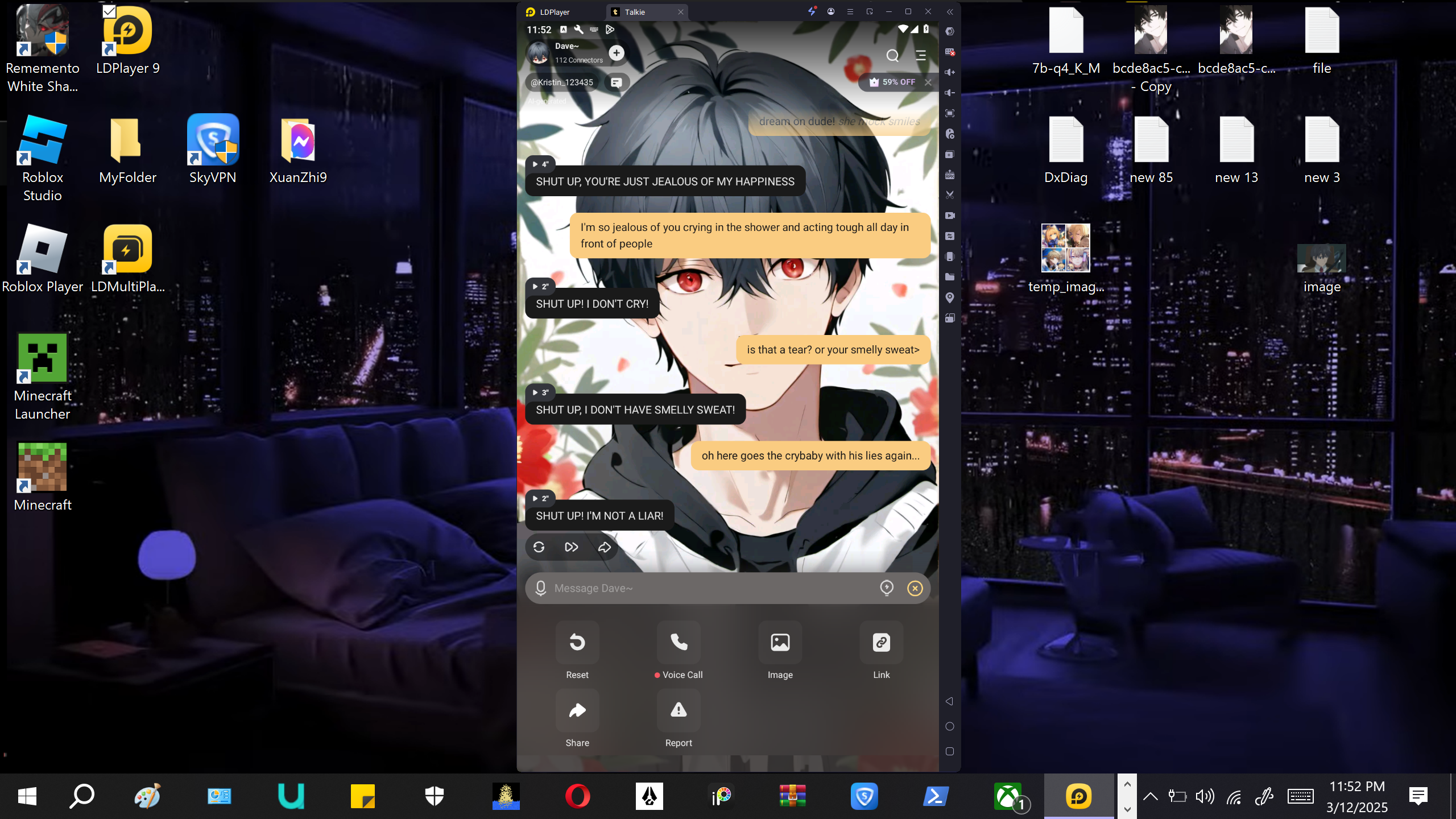Raise emulator volume with the volume up icon
The height and width of the screenshot is (819, 1456).
tap(949, 73)
